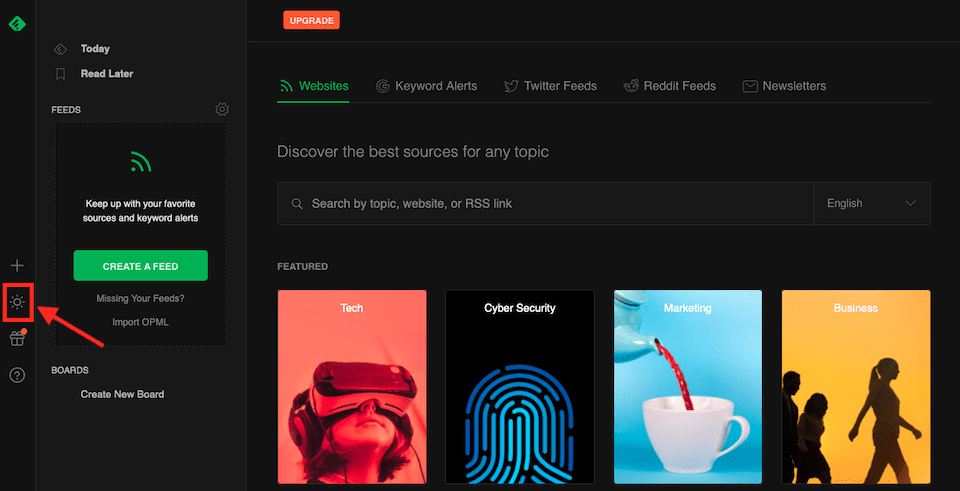Viewport: 960px width, 491px height.
Task: Click the Feedly logo icon
Action: tap(17, 23)
